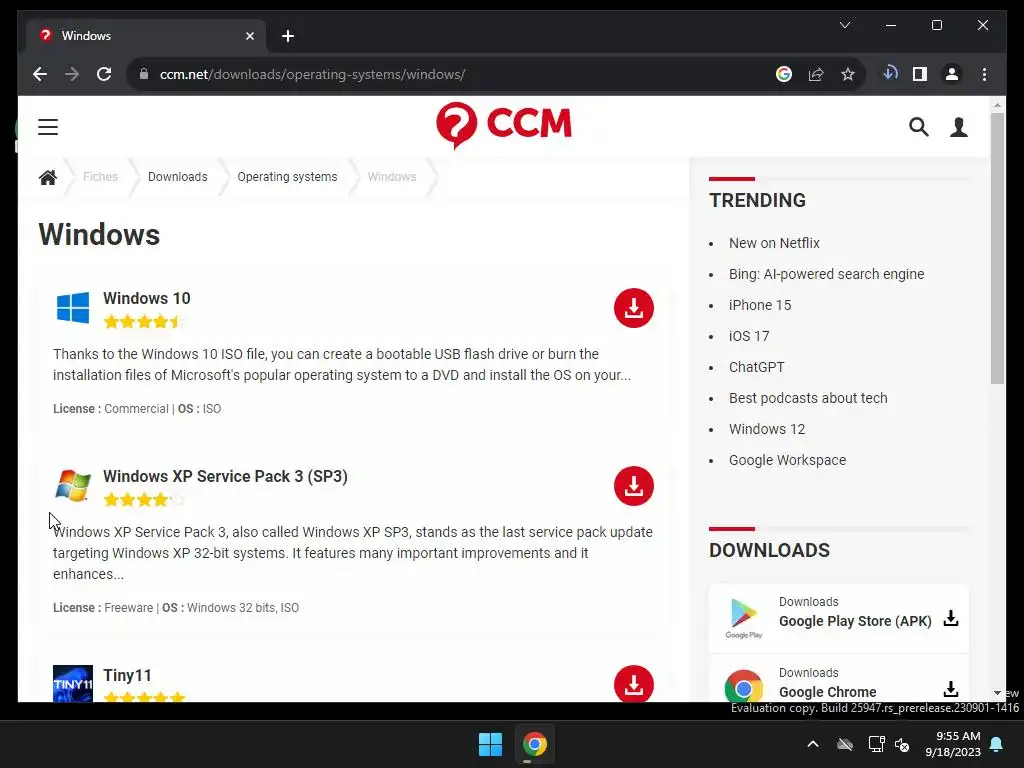This screenshot has width=1024, height=768.
Task: Open the ChatGPT trending link
Action: click(x=756, y=367)
